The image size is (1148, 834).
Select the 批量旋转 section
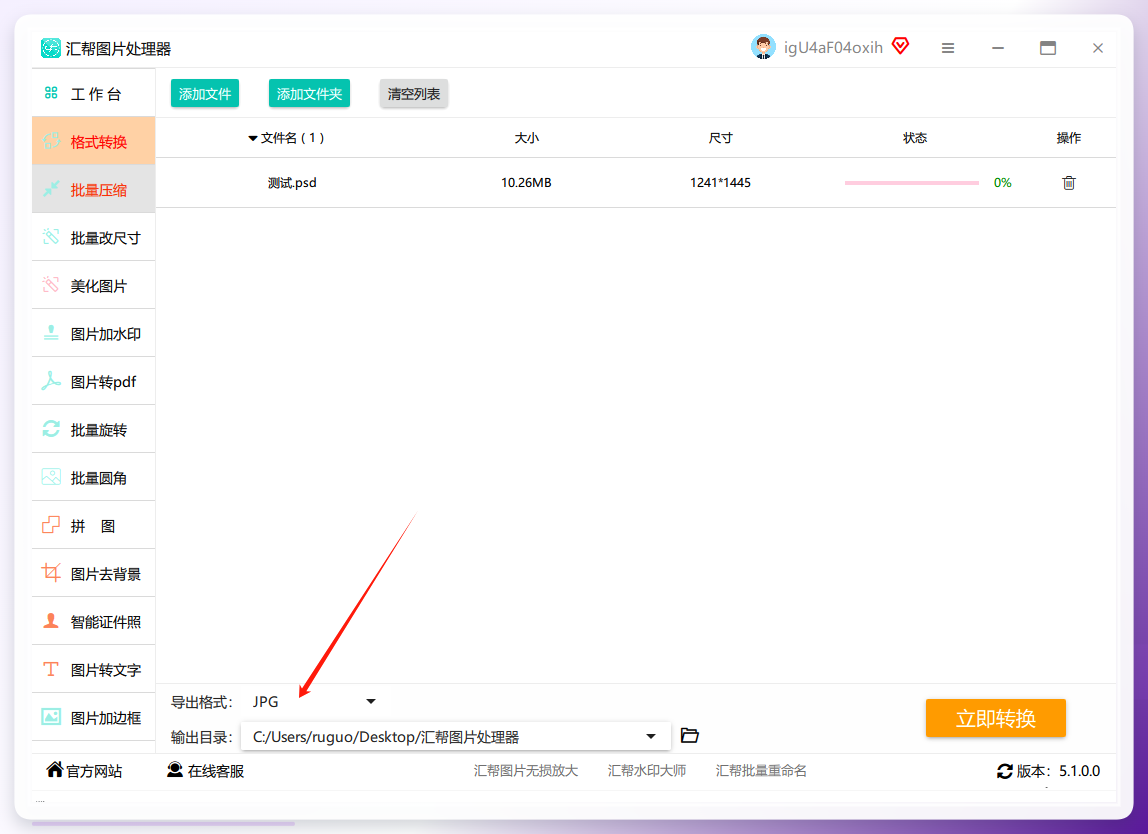click(94, 430)
